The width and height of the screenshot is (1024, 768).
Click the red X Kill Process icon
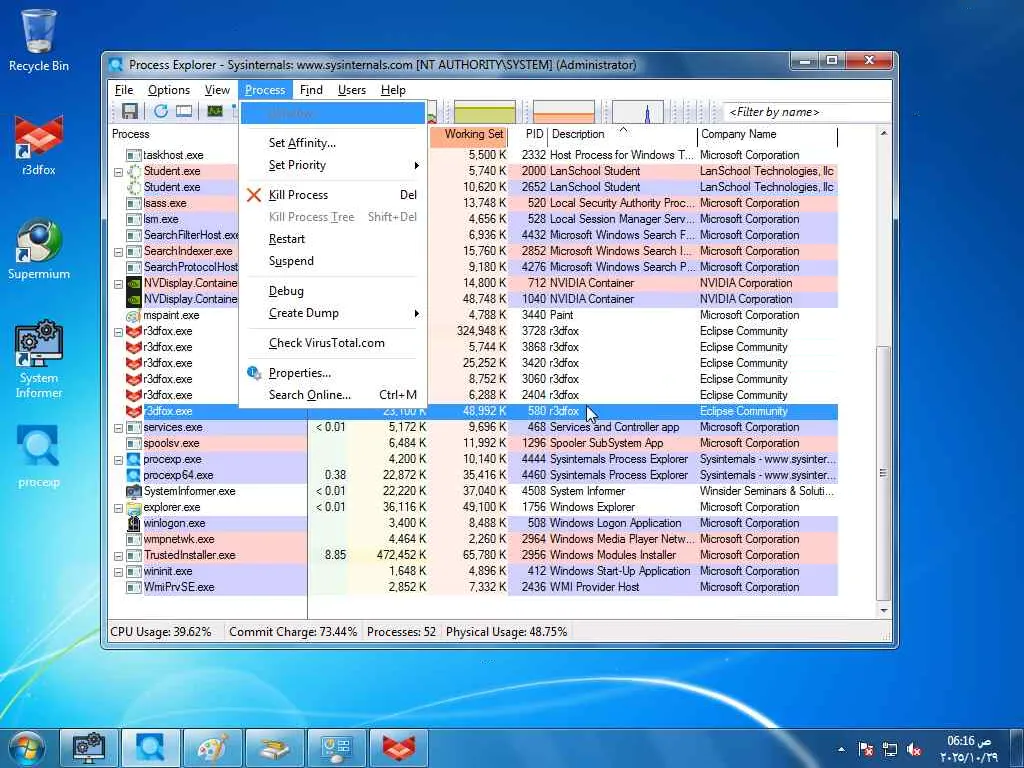click(254, 195)
